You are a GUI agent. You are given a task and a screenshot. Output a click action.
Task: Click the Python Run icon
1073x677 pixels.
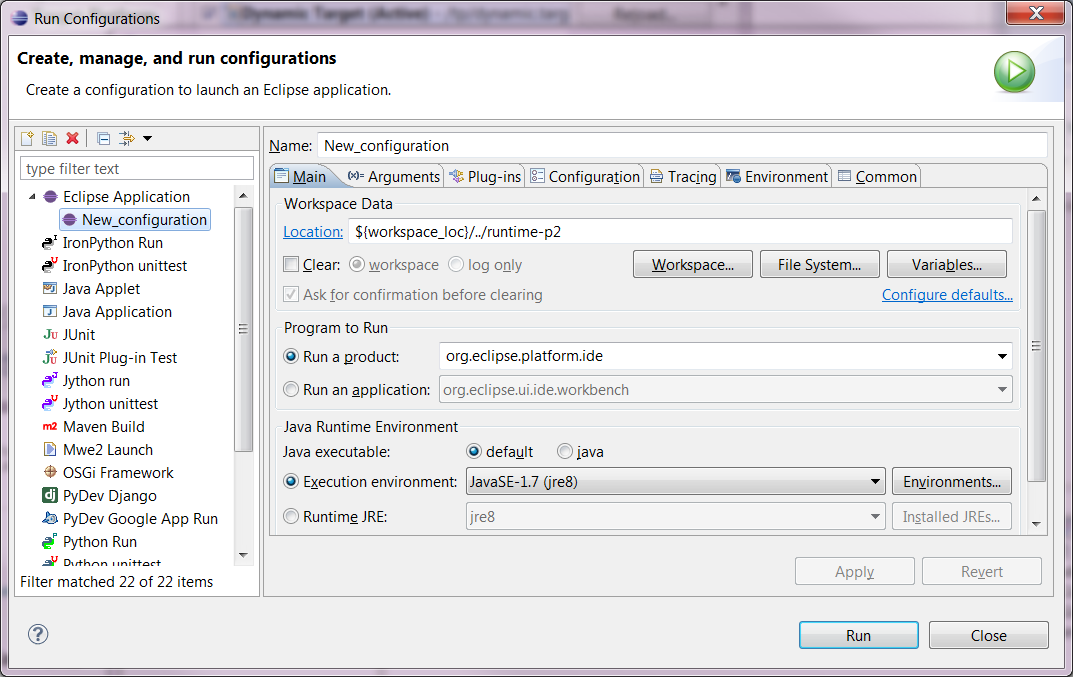(x=50, y=541)
